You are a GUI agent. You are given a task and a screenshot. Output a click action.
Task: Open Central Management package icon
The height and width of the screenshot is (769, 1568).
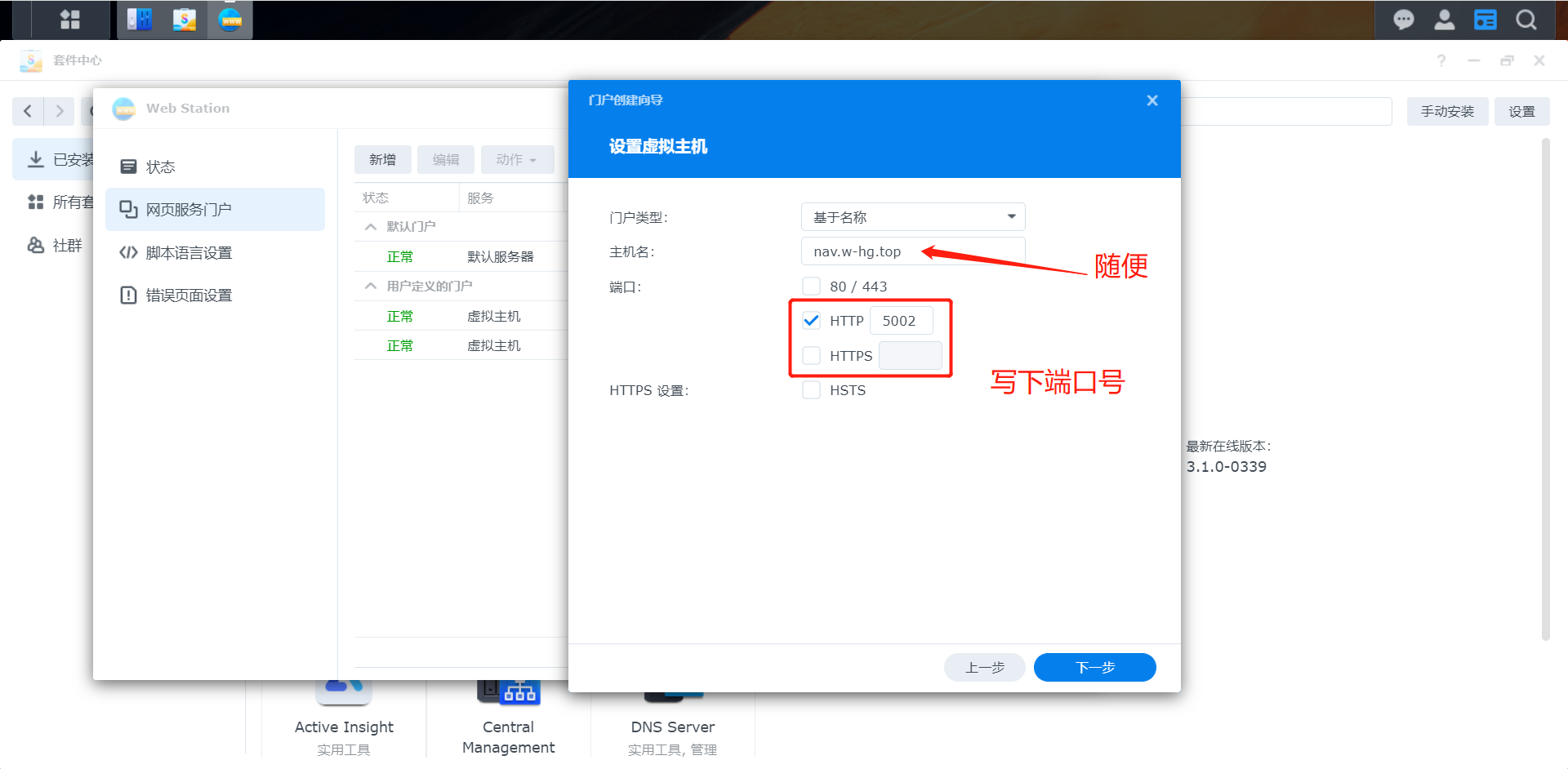coord(508,691)
